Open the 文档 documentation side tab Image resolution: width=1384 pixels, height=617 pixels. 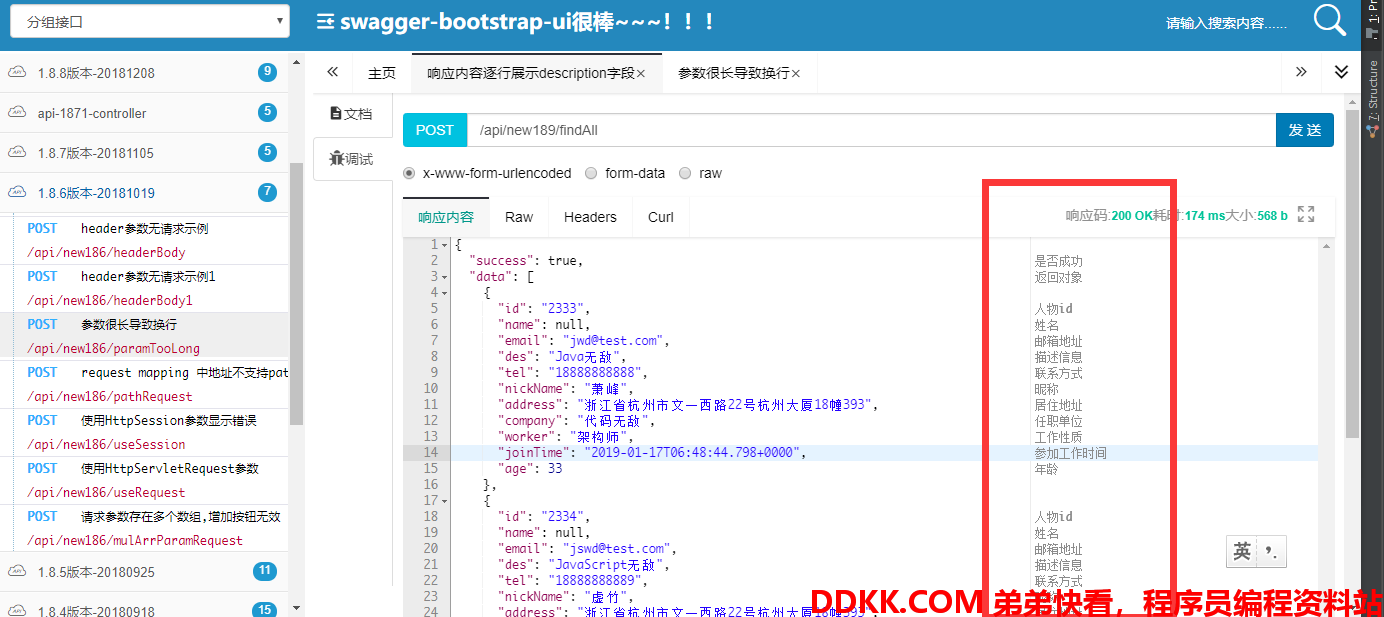351,114
